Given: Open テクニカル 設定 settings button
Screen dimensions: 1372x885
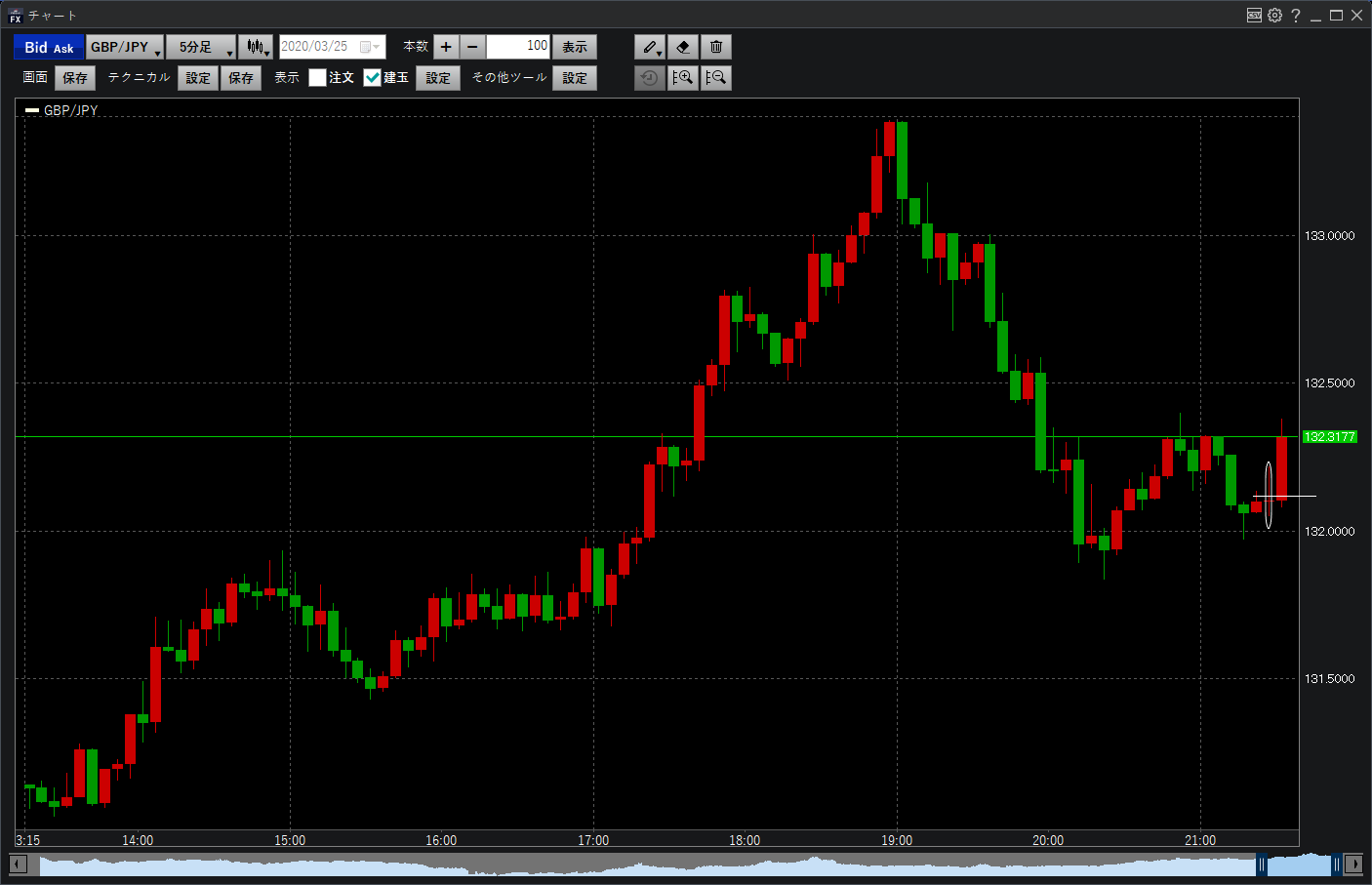Looking at the screenshot, I should (198, 78).
